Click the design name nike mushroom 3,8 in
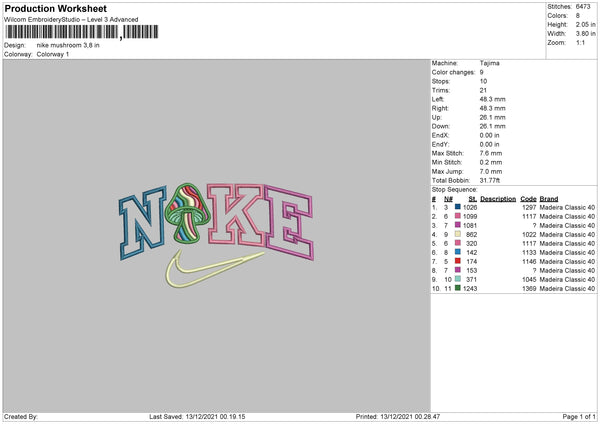 (x=70, y=45)
